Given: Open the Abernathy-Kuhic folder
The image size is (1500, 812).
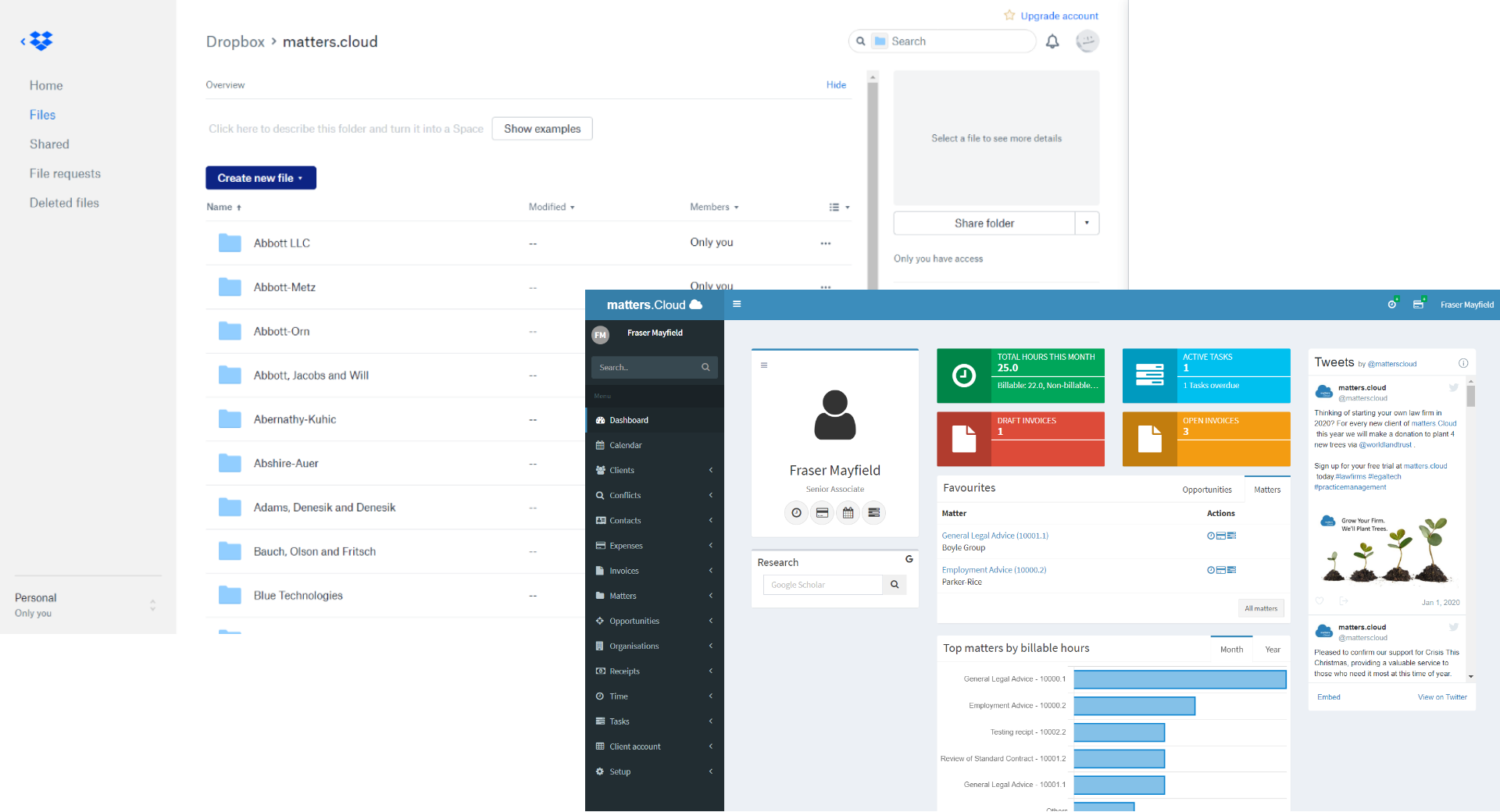Looking at the screenshot, I should pyautogui.click(x=295, y=419).
